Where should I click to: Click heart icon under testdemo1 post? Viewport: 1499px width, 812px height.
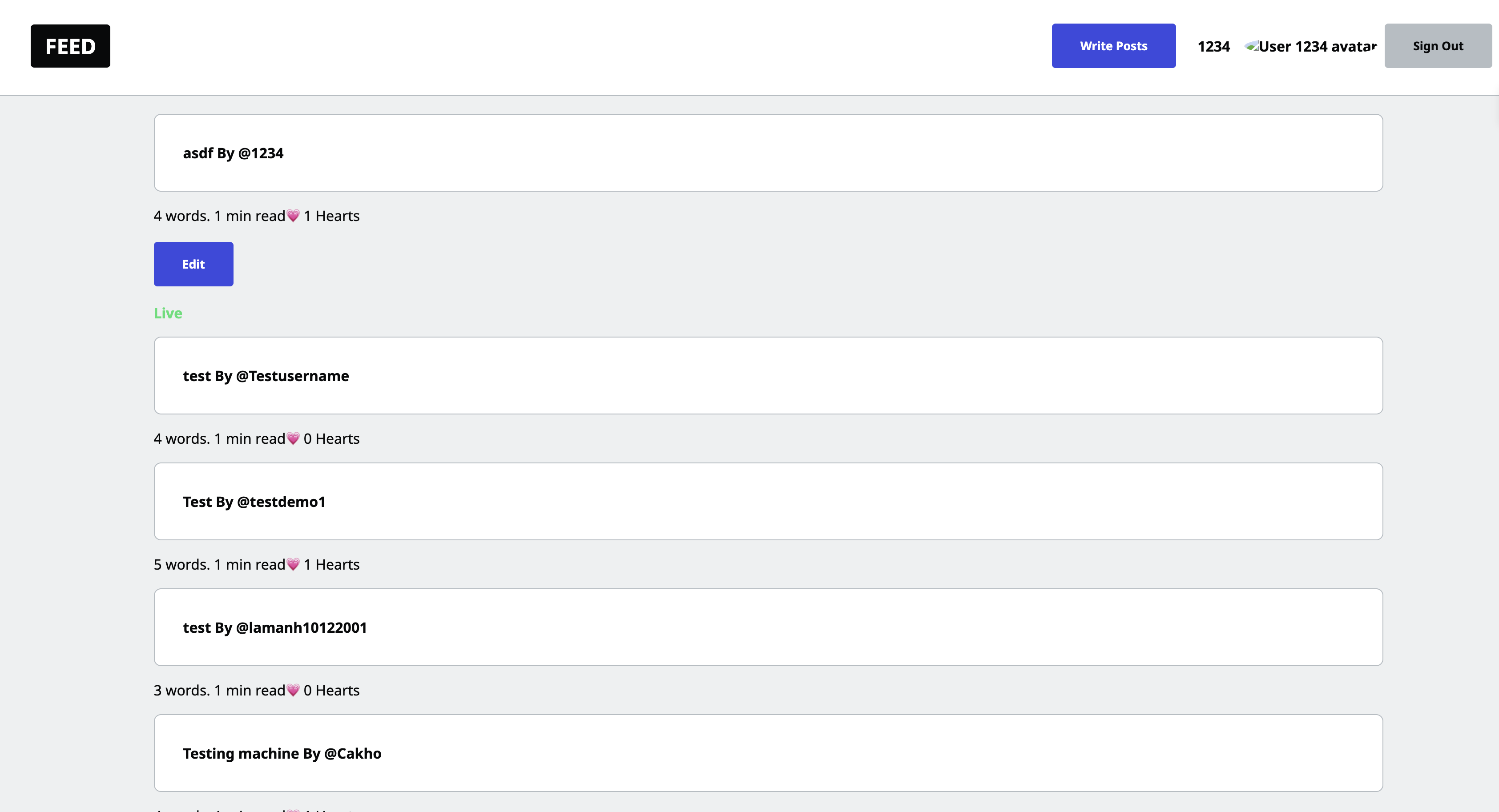click(293, 564)
